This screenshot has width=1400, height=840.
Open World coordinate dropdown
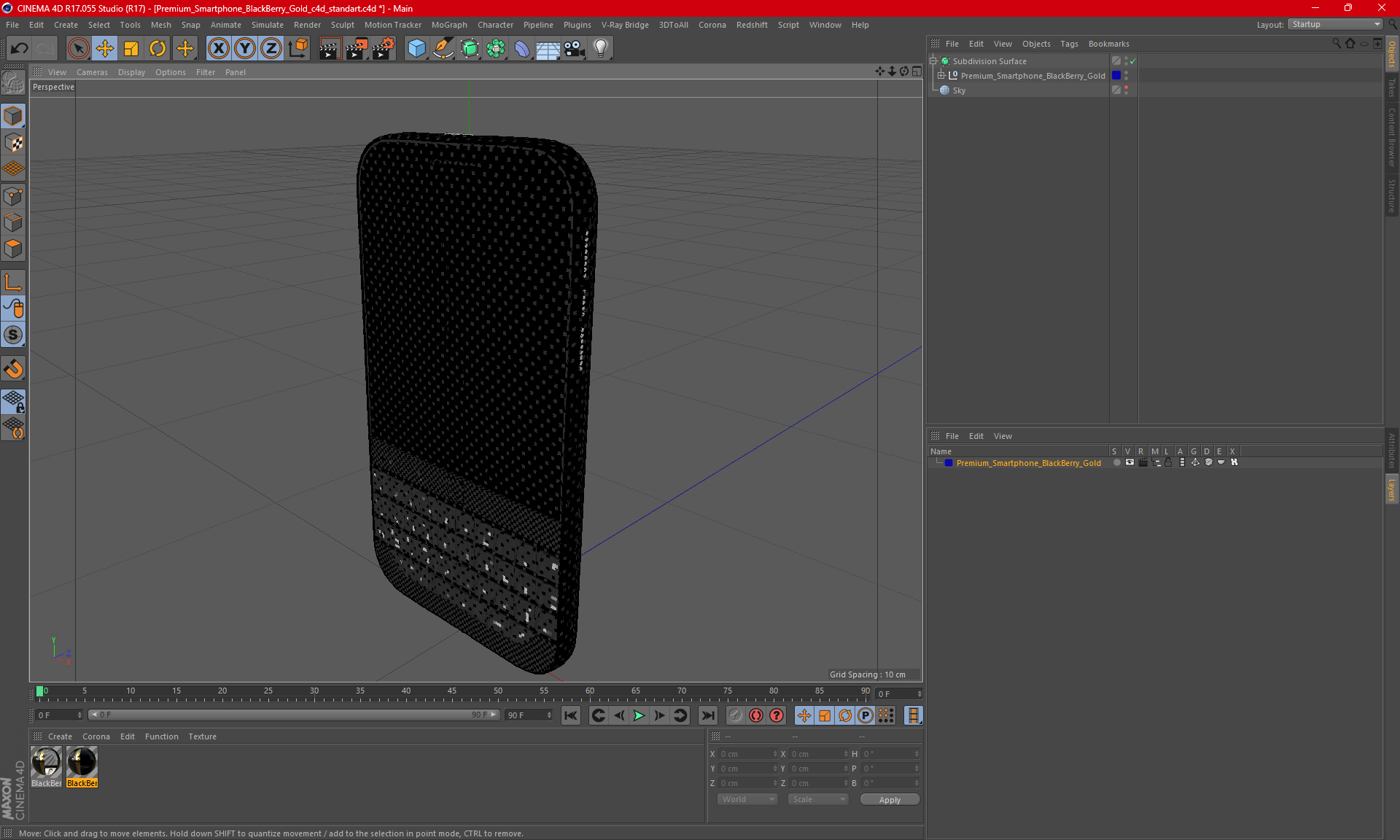click(747, 799)
